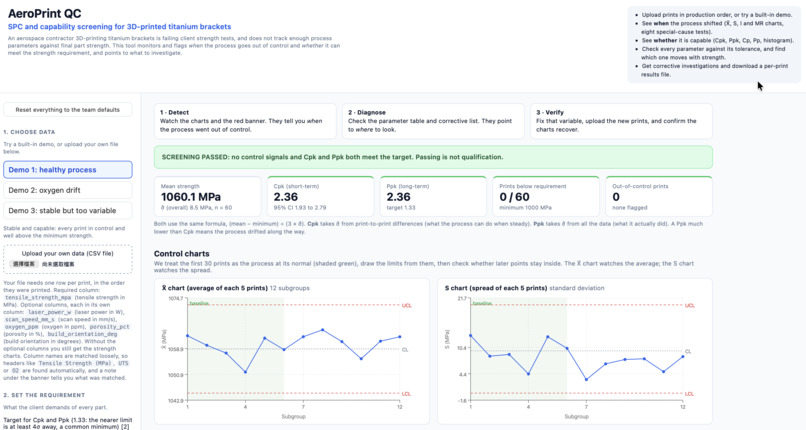Click 'Upload prints in production order' bullet
The image size is (806, 430).
click(x=717, y=15)
